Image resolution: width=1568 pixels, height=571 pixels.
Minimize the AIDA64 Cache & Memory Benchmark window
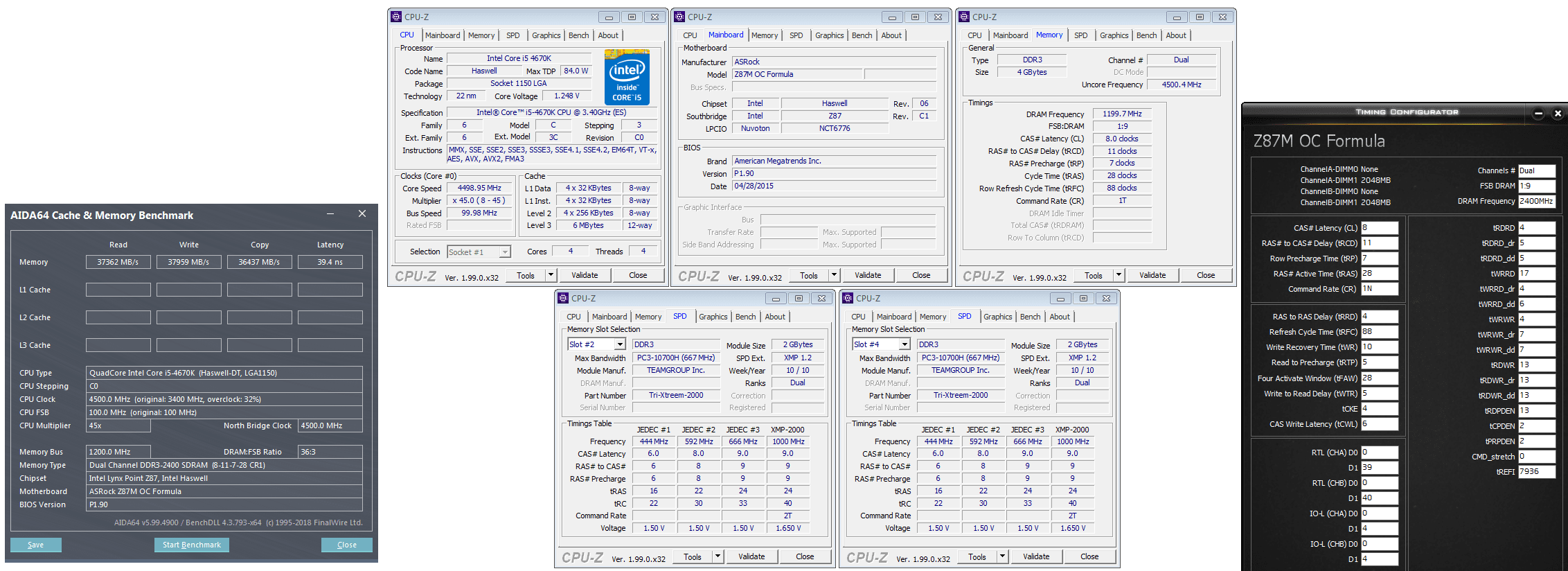click(330, 214)
